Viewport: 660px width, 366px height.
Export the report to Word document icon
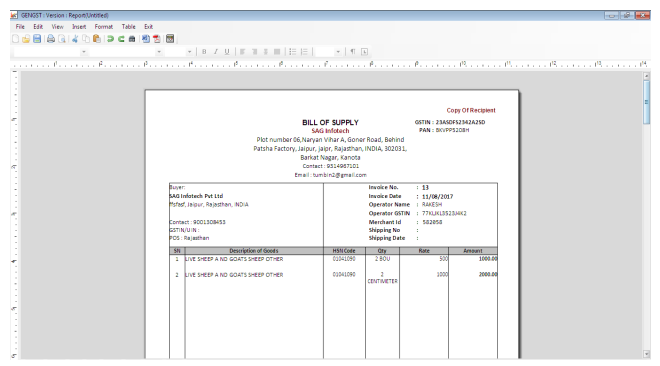click(x=146, y=39)
